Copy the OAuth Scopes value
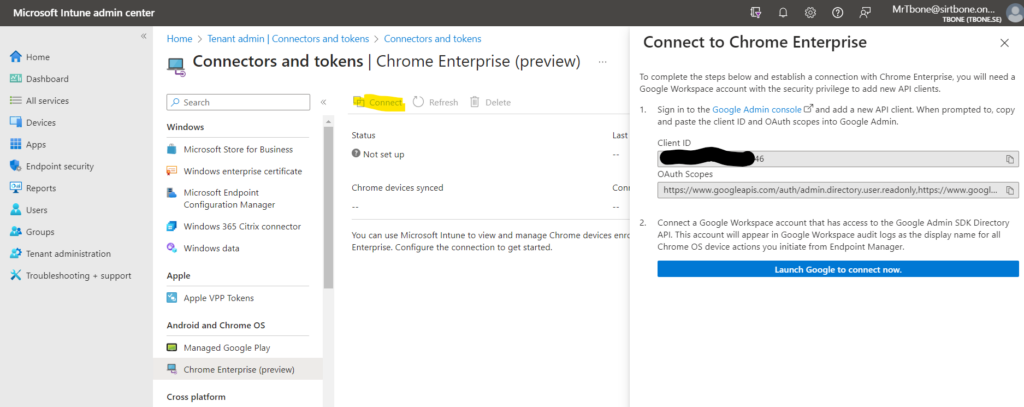The height and width of the screenshot is (407, 1024). (x=1010, y=190)
